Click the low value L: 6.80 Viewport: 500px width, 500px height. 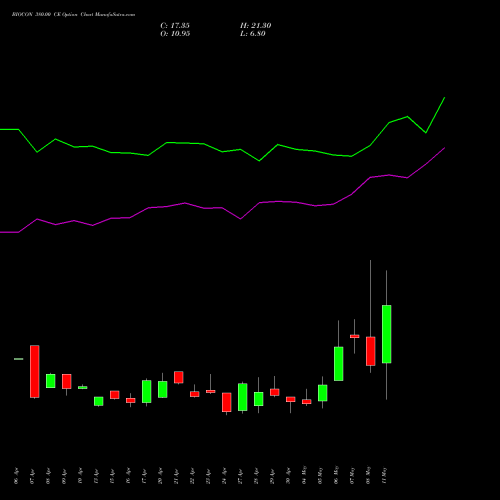253,34
